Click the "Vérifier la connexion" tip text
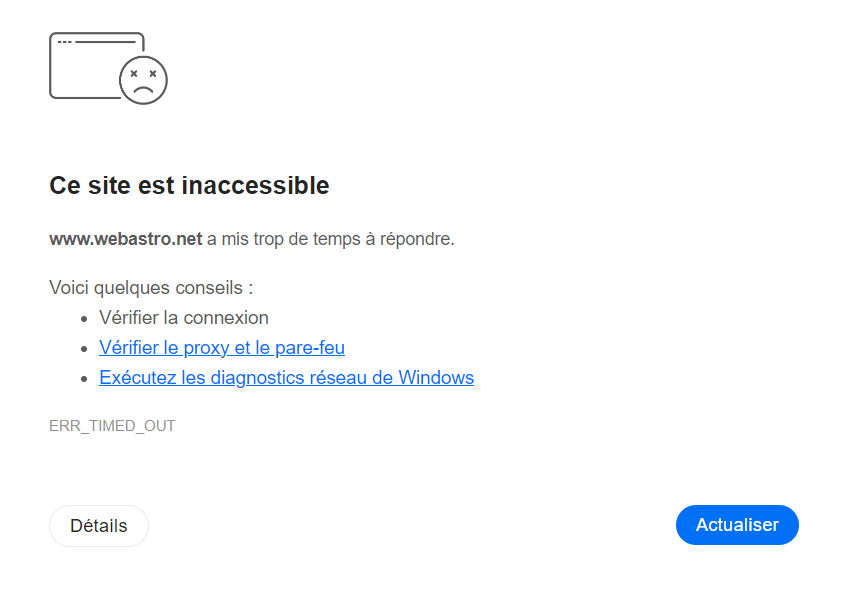Viewport: 867px width, 600px height. coord(184,318)
